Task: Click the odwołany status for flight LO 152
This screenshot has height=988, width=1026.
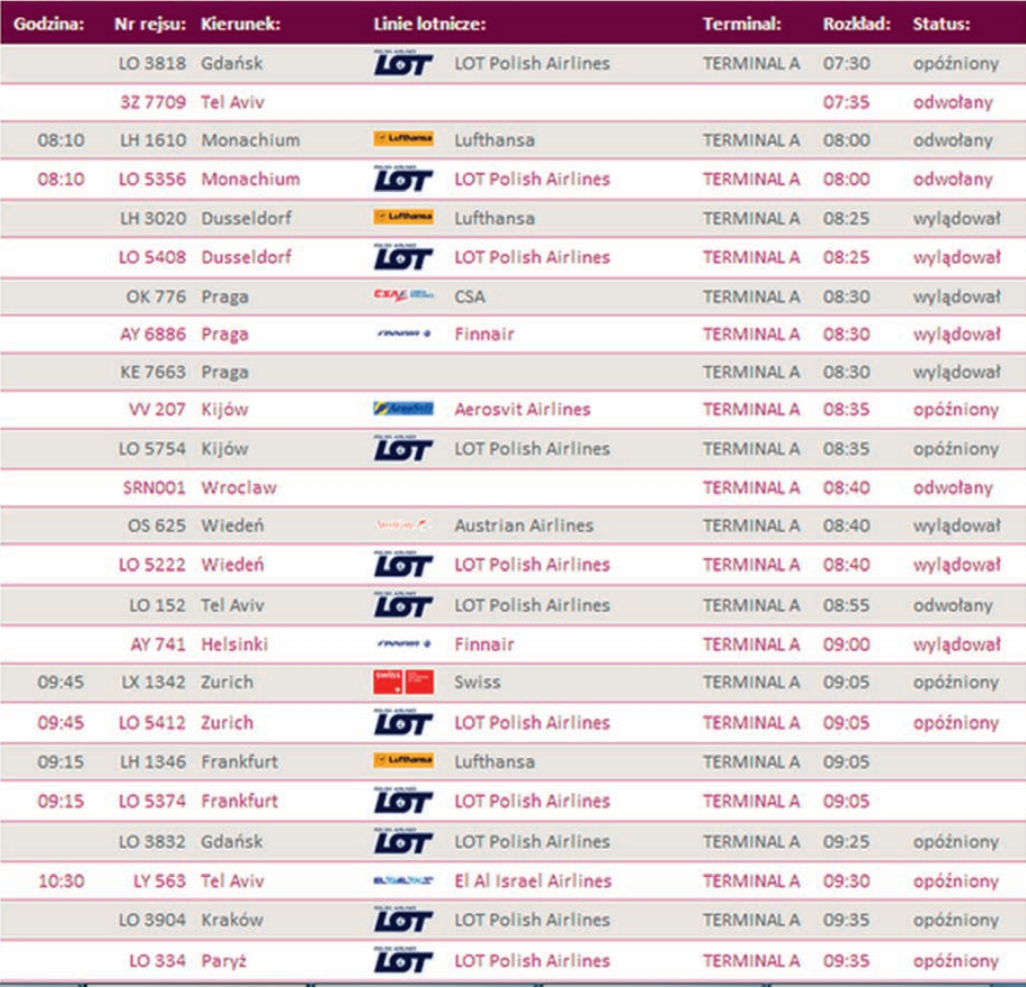Action: click(952, 605)
